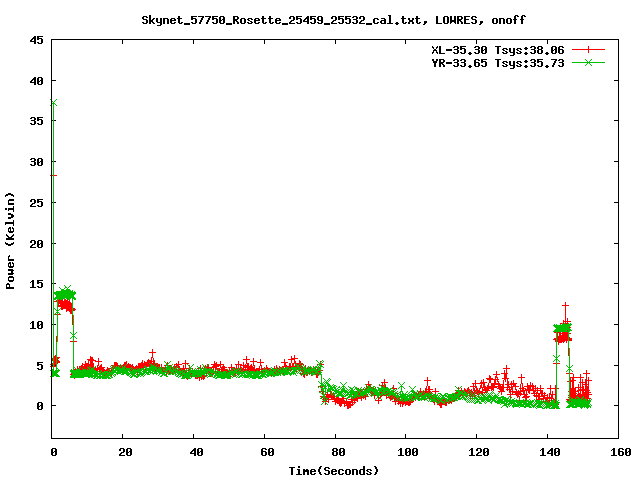Click the y-axis tick label 25
640x480 pixels.
click(36, 202)
